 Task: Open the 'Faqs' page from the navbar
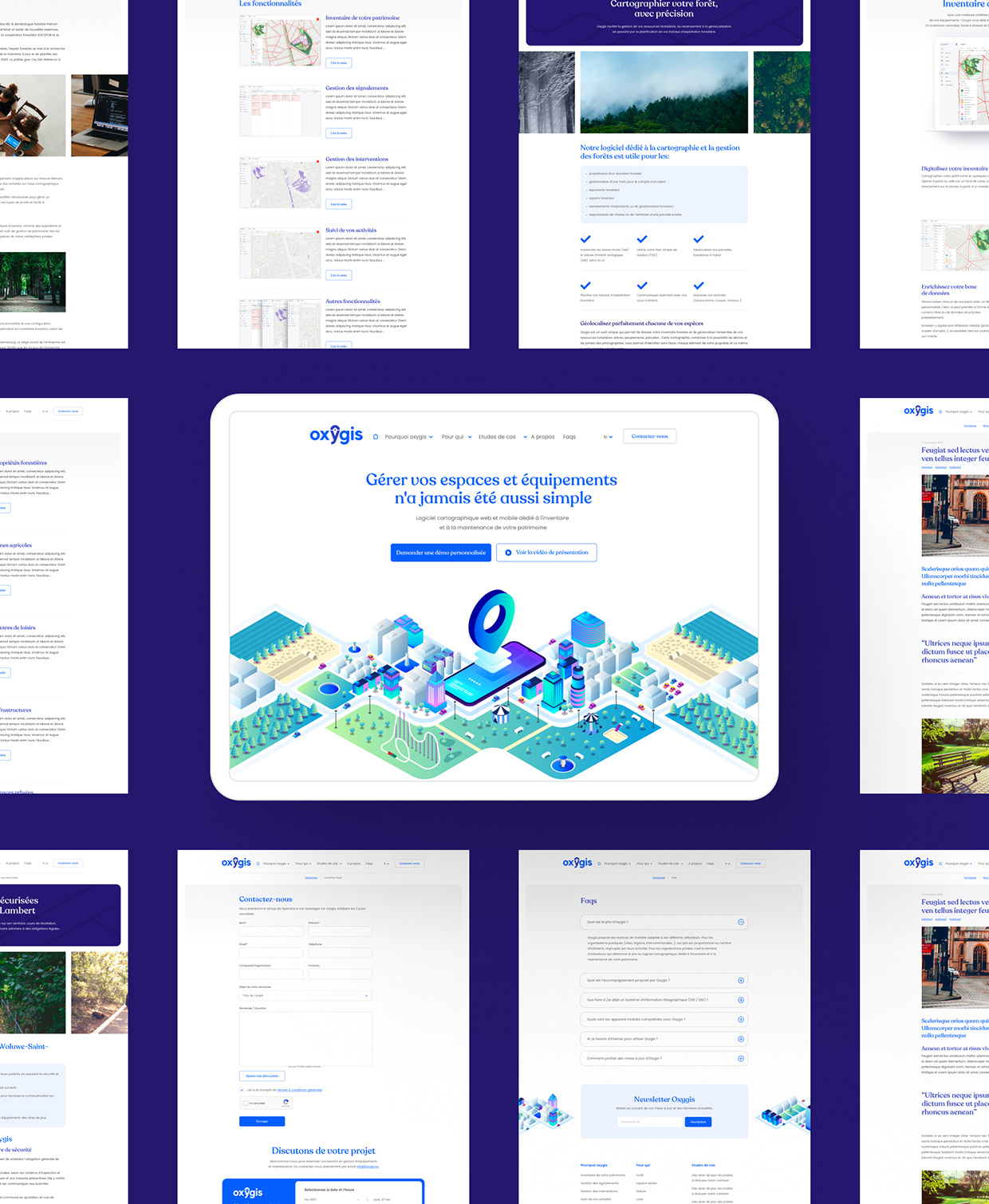click(569, 437)
